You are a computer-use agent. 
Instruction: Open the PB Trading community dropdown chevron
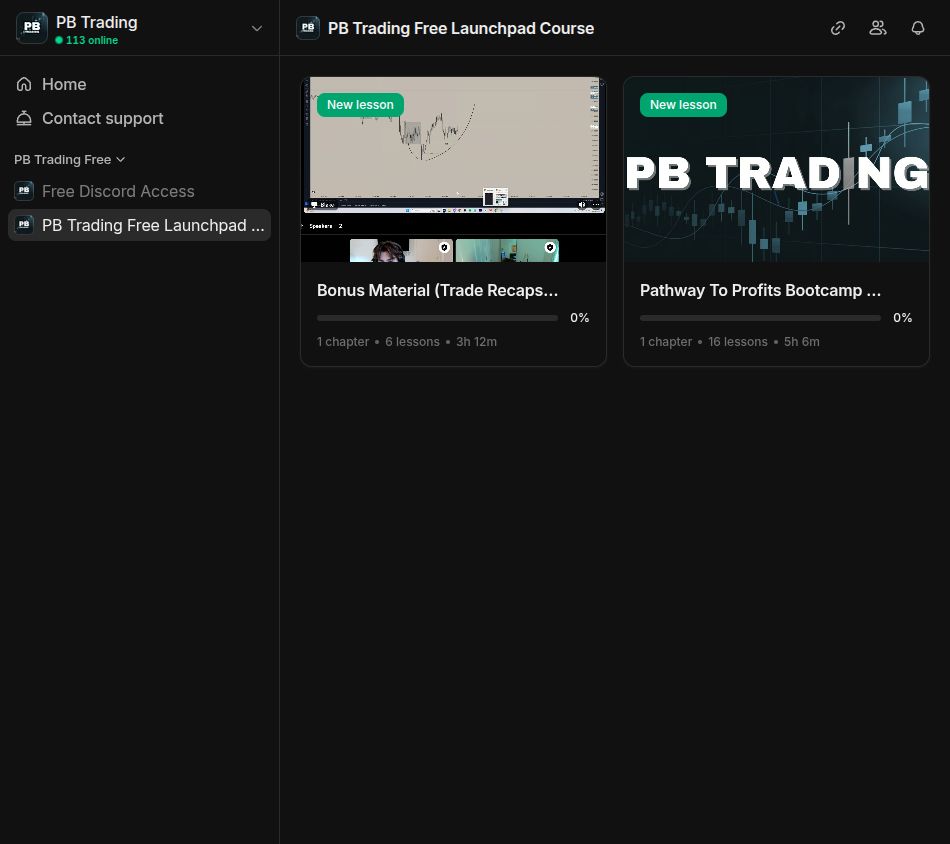[257, 28]
